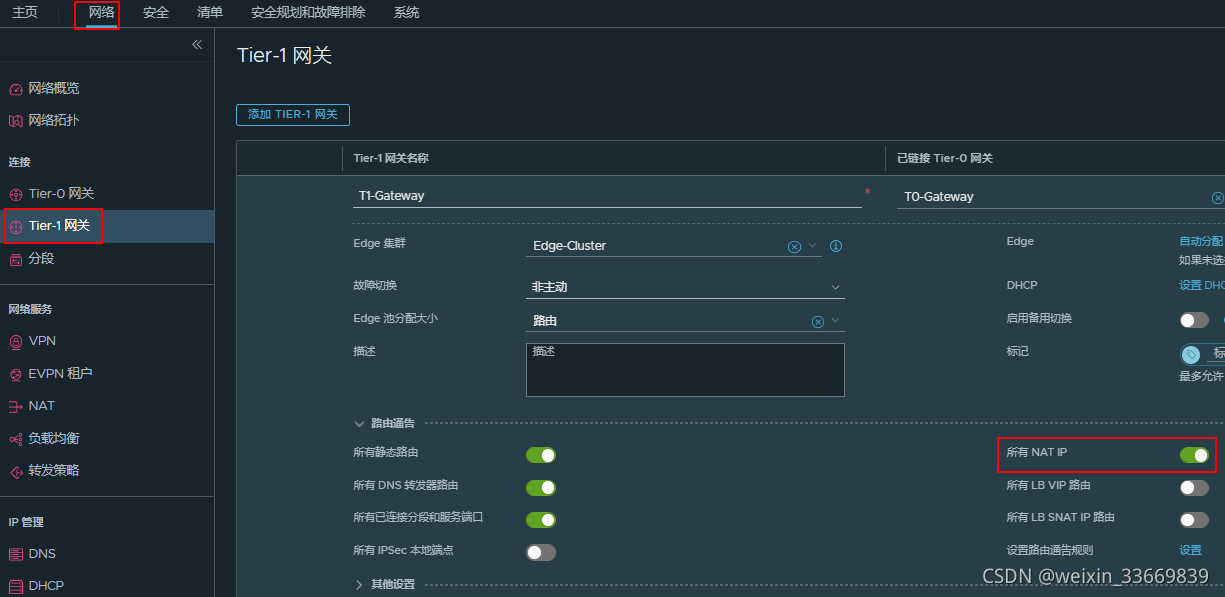Screen dimensions: 1225x597
Task: Click the NAT arrows icon
Action: [x=15, y=407]
